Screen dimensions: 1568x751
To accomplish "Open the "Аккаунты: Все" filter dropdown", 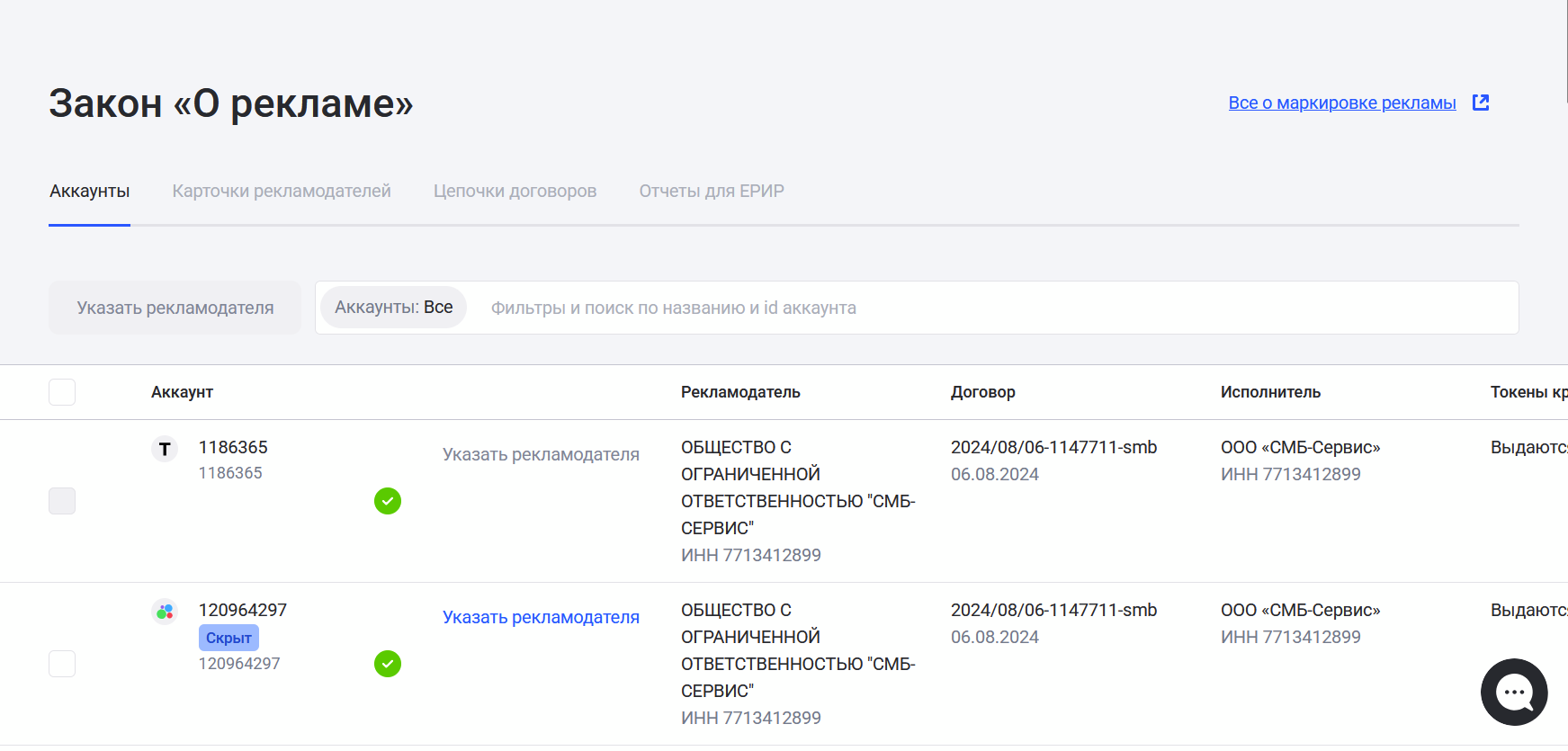I will tap(393, 308).
